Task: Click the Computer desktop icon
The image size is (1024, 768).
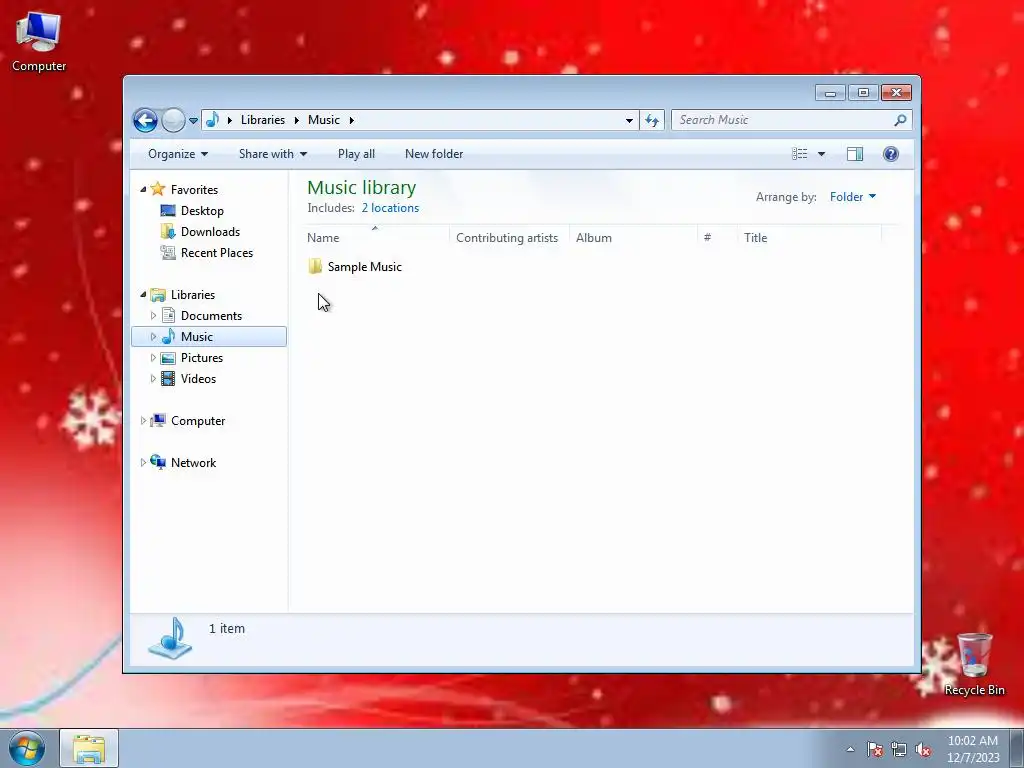Action: [x=39, y=41]
